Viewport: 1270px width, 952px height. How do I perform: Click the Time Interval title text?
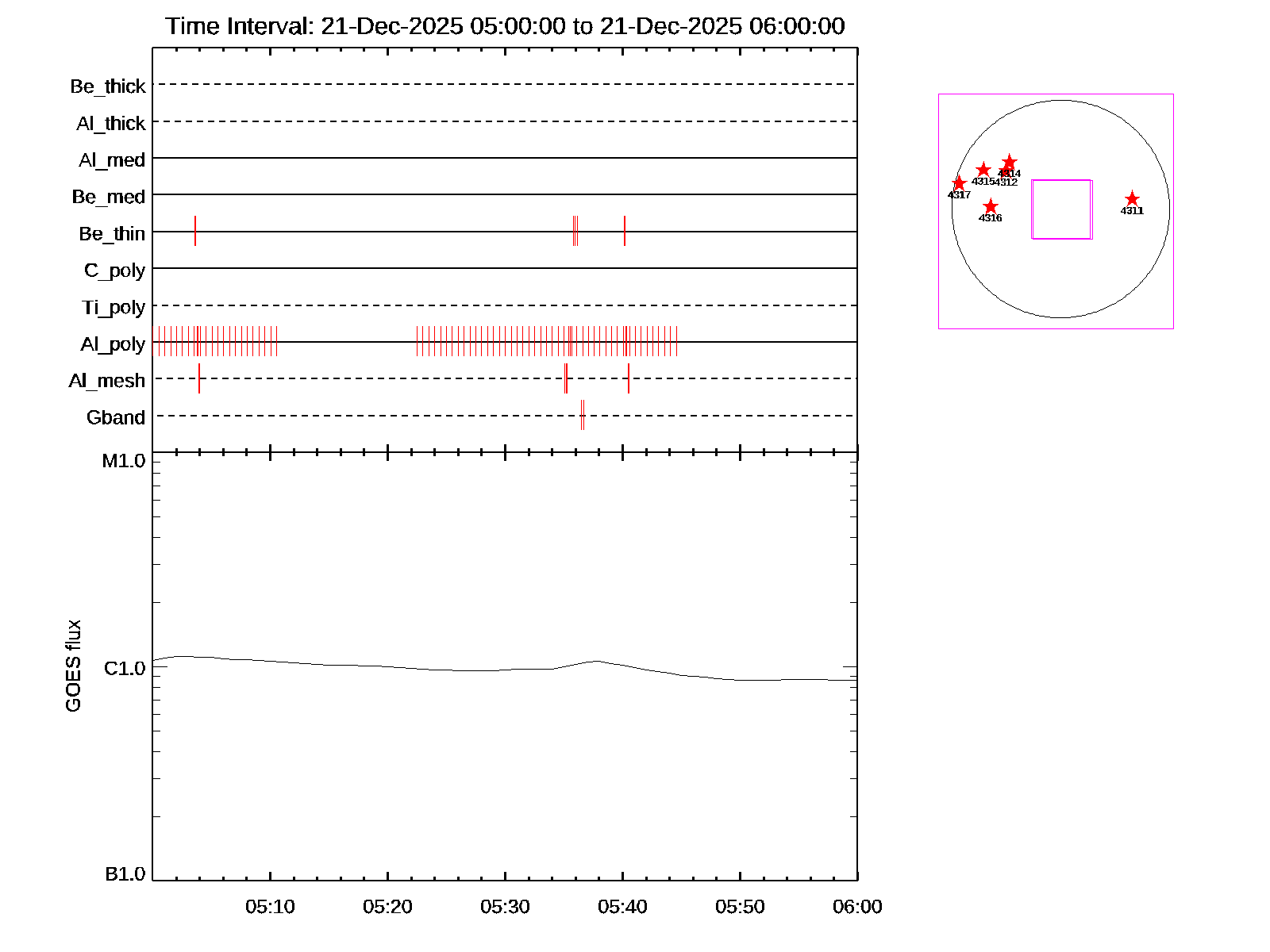point(505,26)
